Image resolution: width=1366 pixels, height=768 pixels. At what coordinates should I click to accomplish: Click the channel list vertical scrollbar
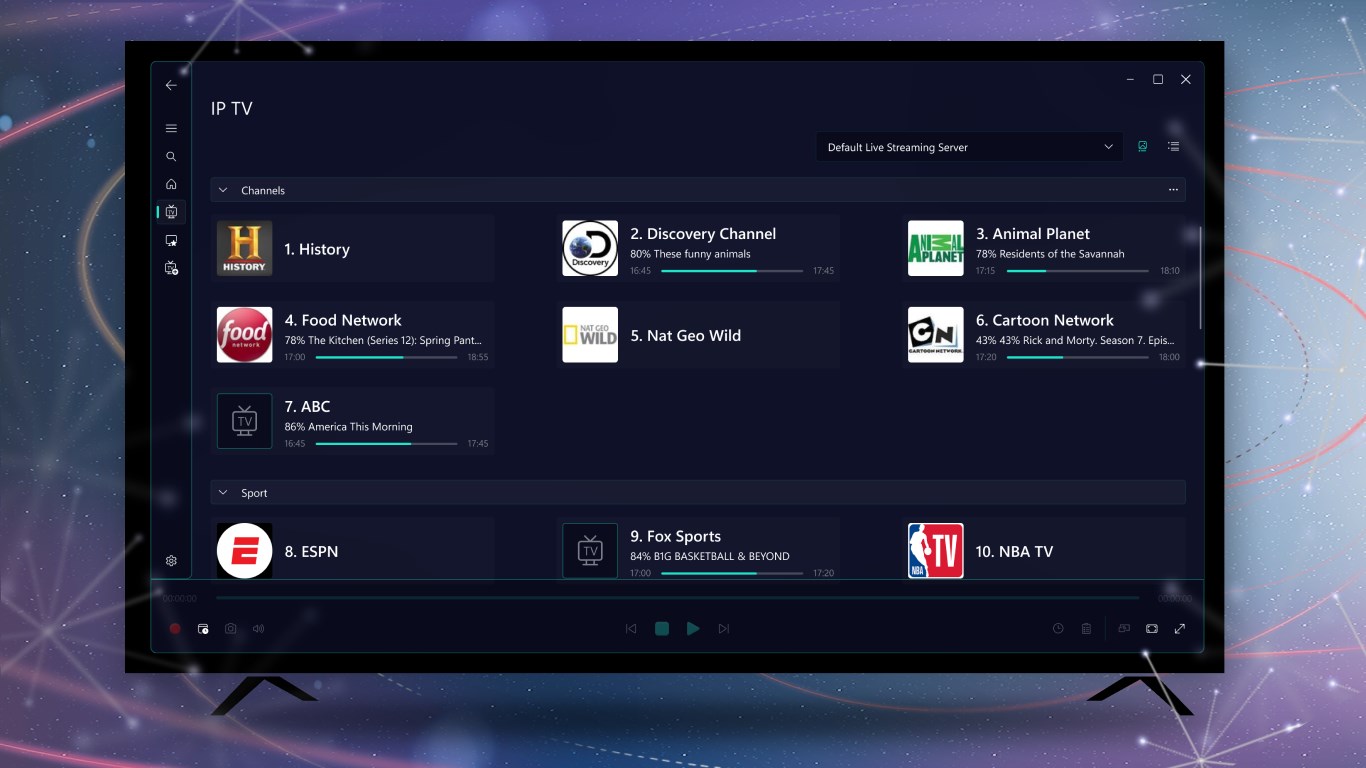click(x=1199, y=278)
